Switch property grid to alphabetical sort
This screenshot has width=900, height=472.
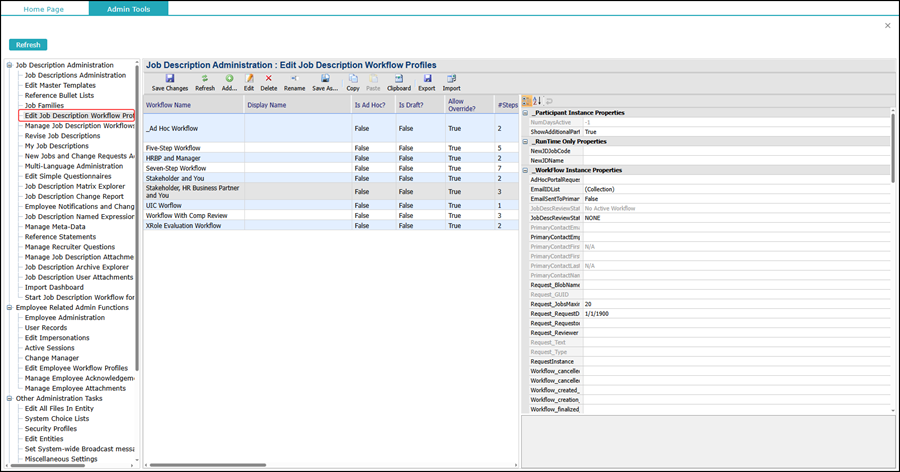(537, 101)
